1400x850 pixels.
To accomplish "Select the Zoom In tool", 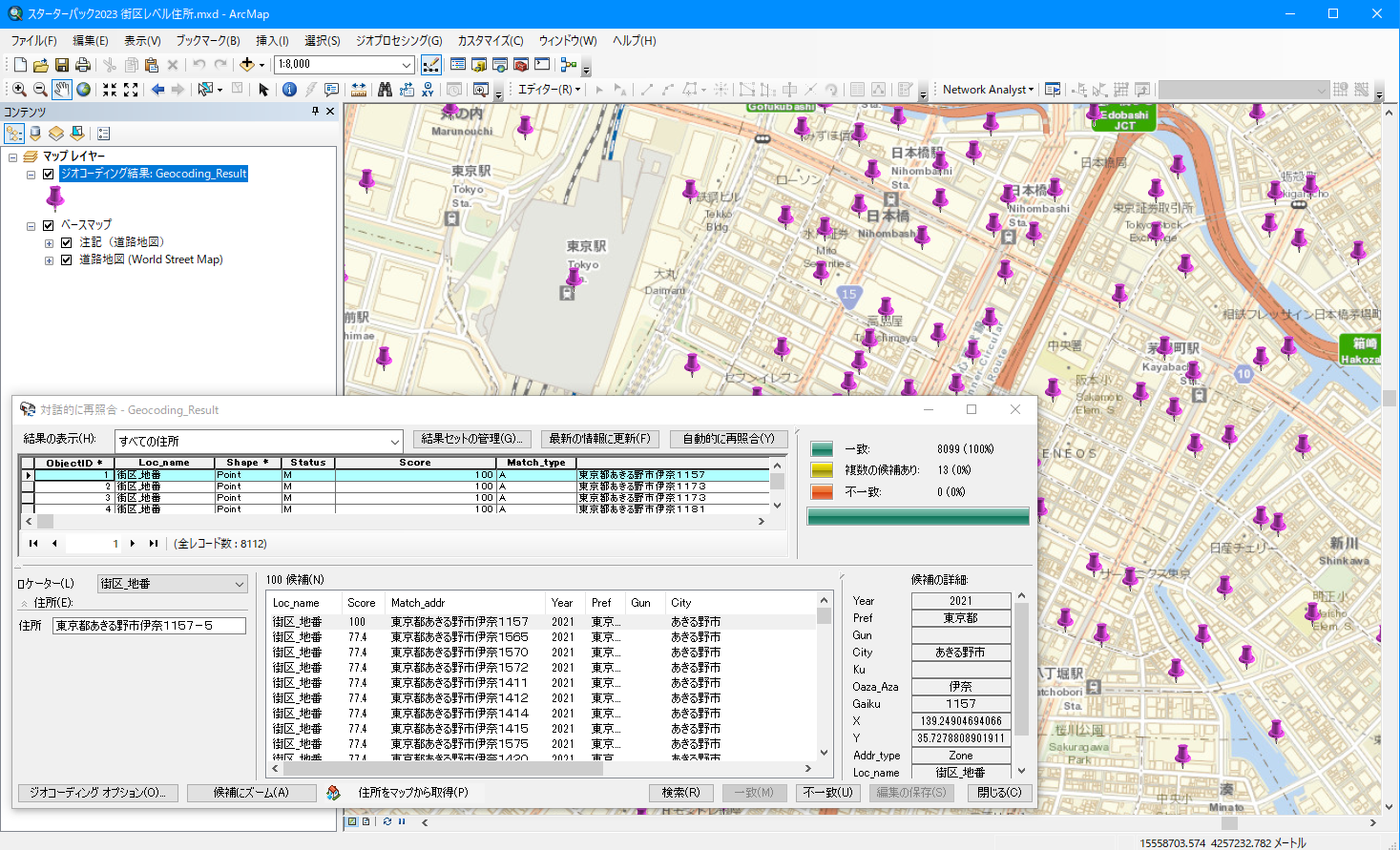I will tap(19, 90).
